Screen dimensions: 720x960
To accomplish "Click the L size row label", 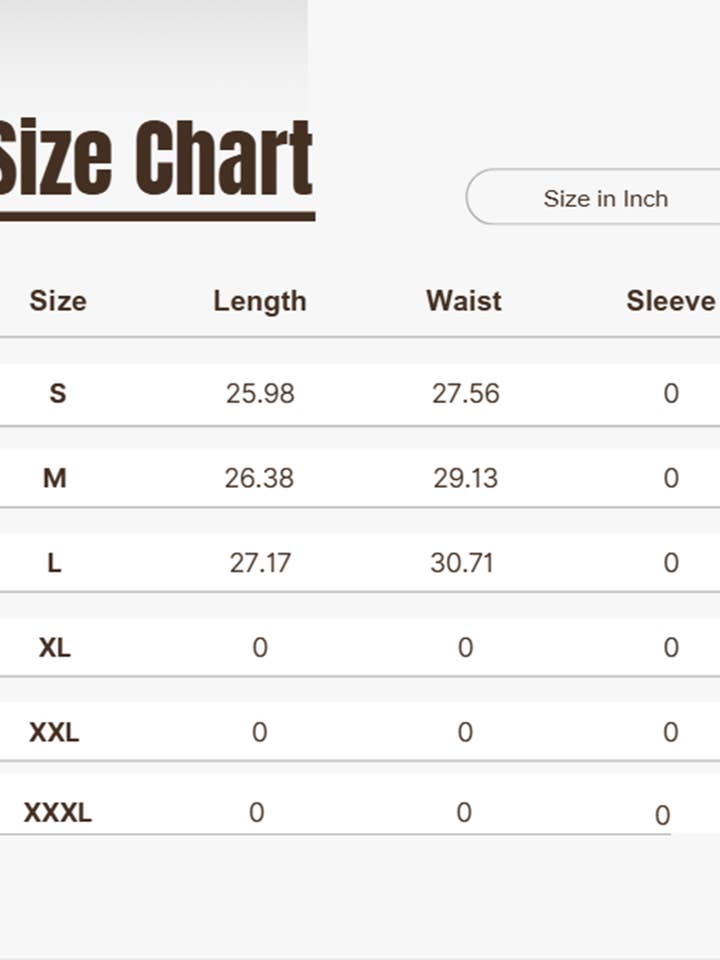I will (x=55, y=563).
